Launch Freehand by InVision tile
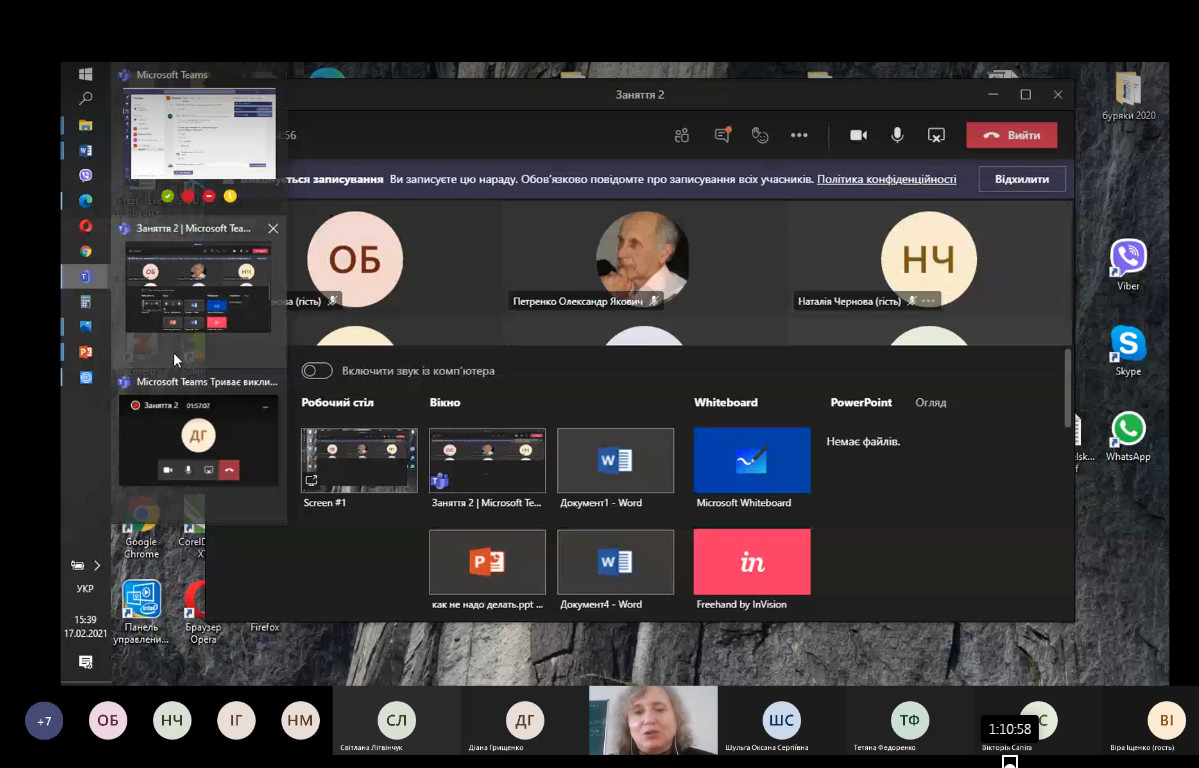This screenshot has height=768, width=1199. (x=752, y=561)
